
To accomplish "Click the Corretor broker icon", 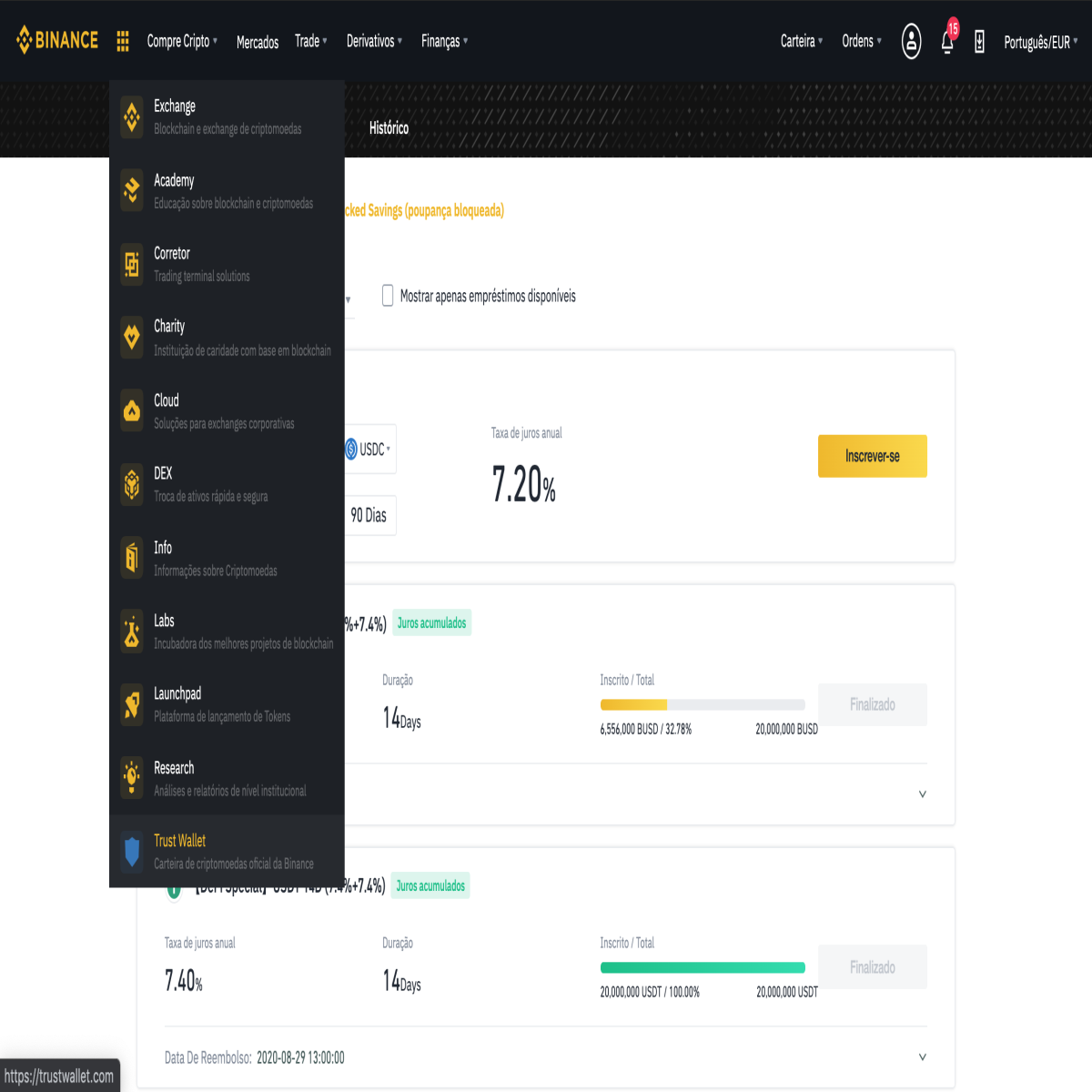I will coord(132,264).
